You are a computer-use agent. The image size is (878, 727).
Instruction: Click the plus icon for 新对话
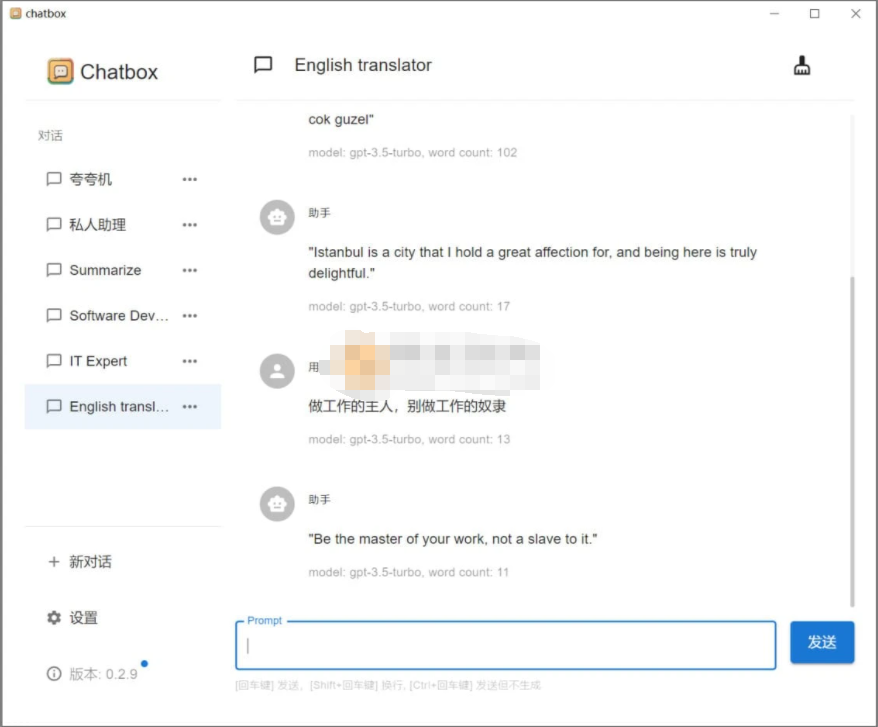tap(53, 562)
